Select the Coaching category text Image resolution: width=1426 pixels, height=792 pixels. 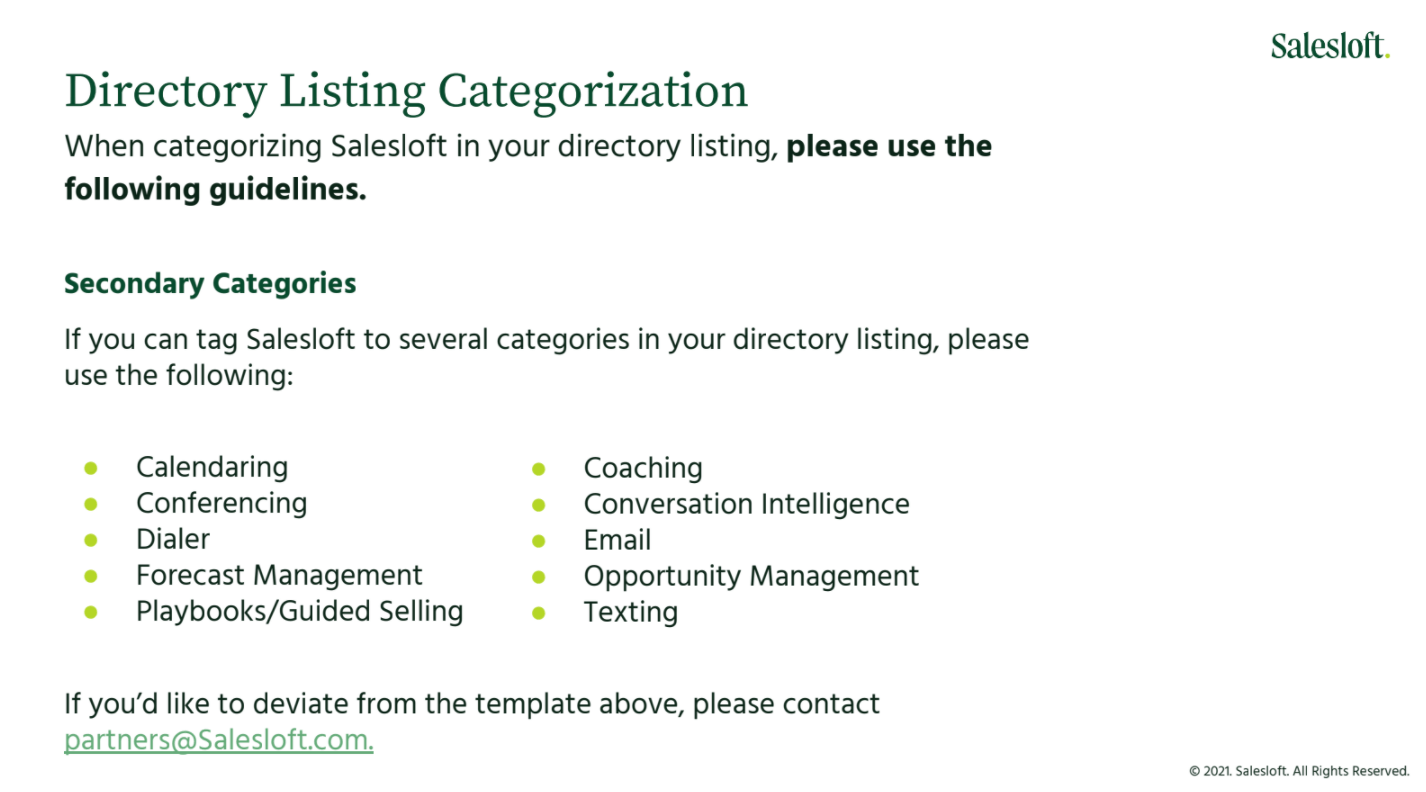click(643, 468)
